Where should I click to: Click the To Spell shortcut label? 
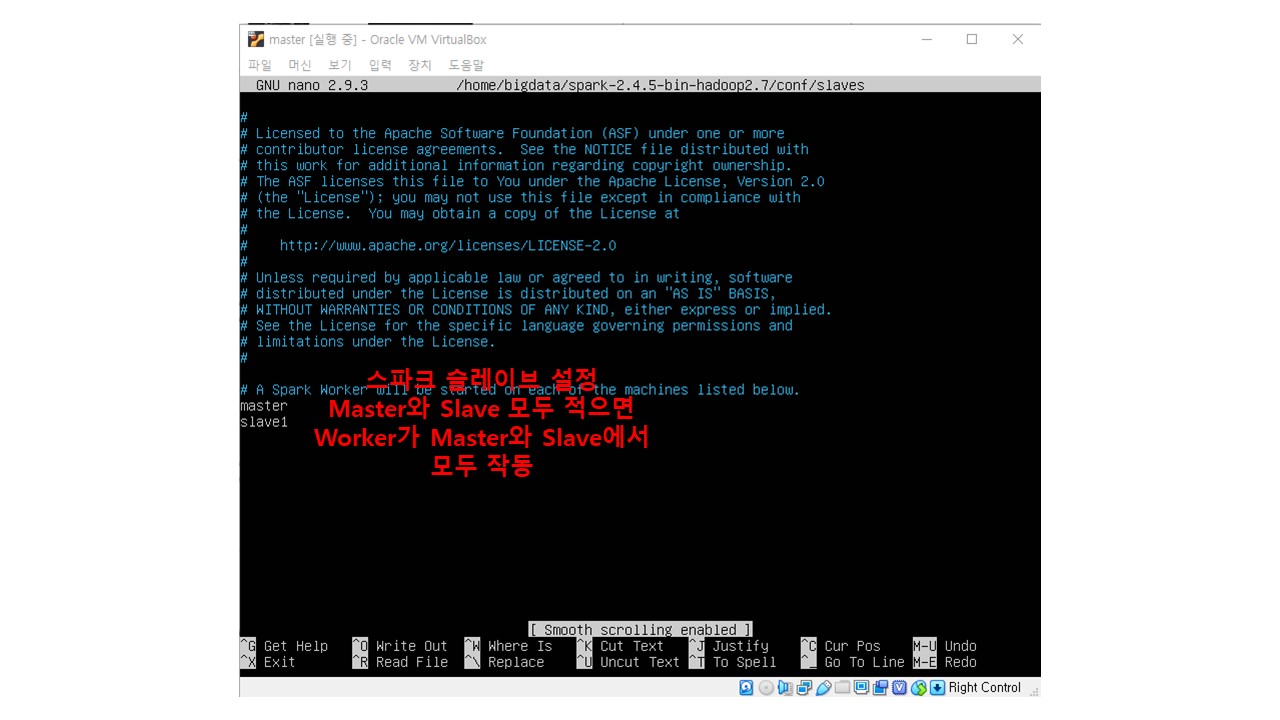point(744,662)
